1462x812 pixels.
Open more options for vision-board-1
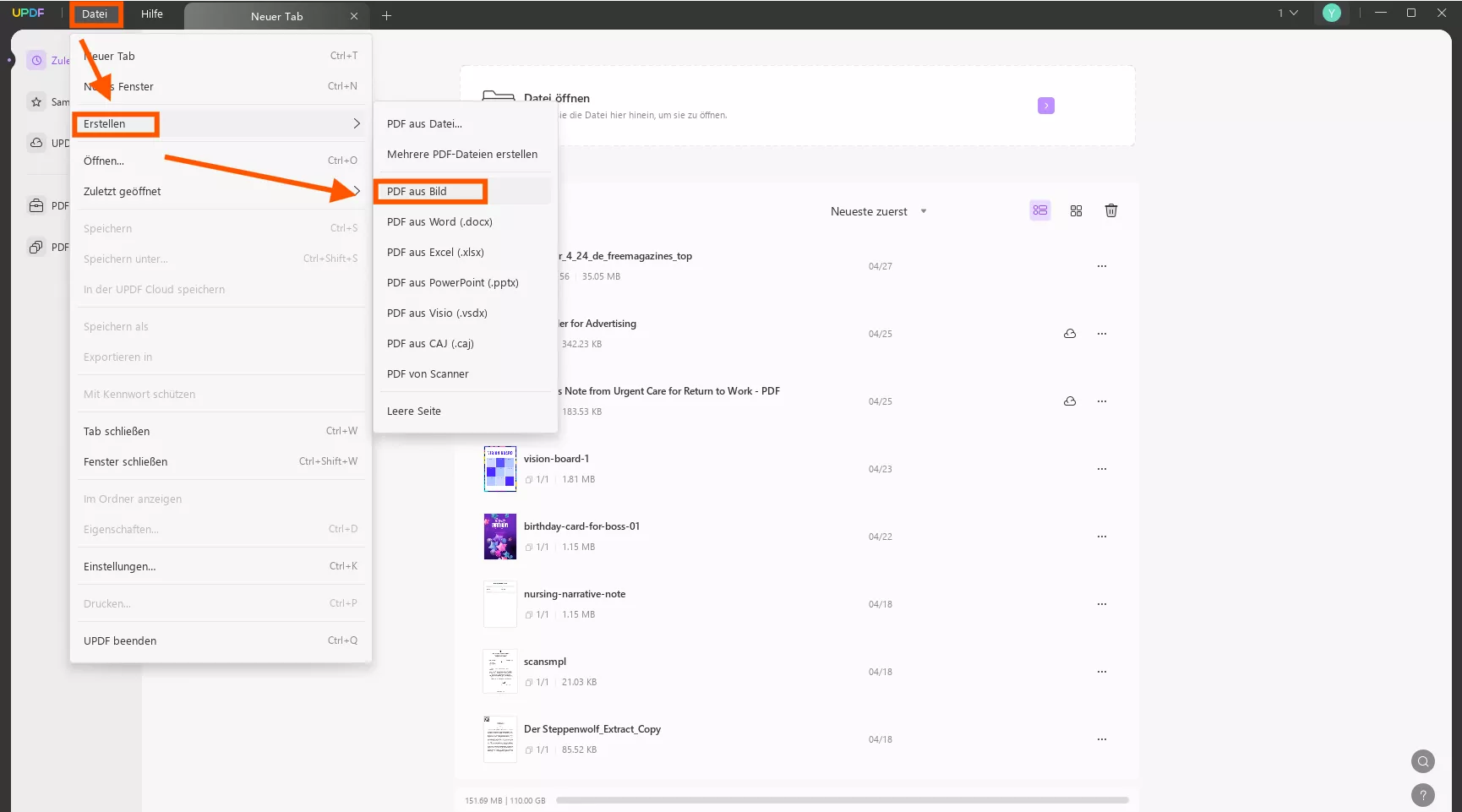coord(1101,469)
